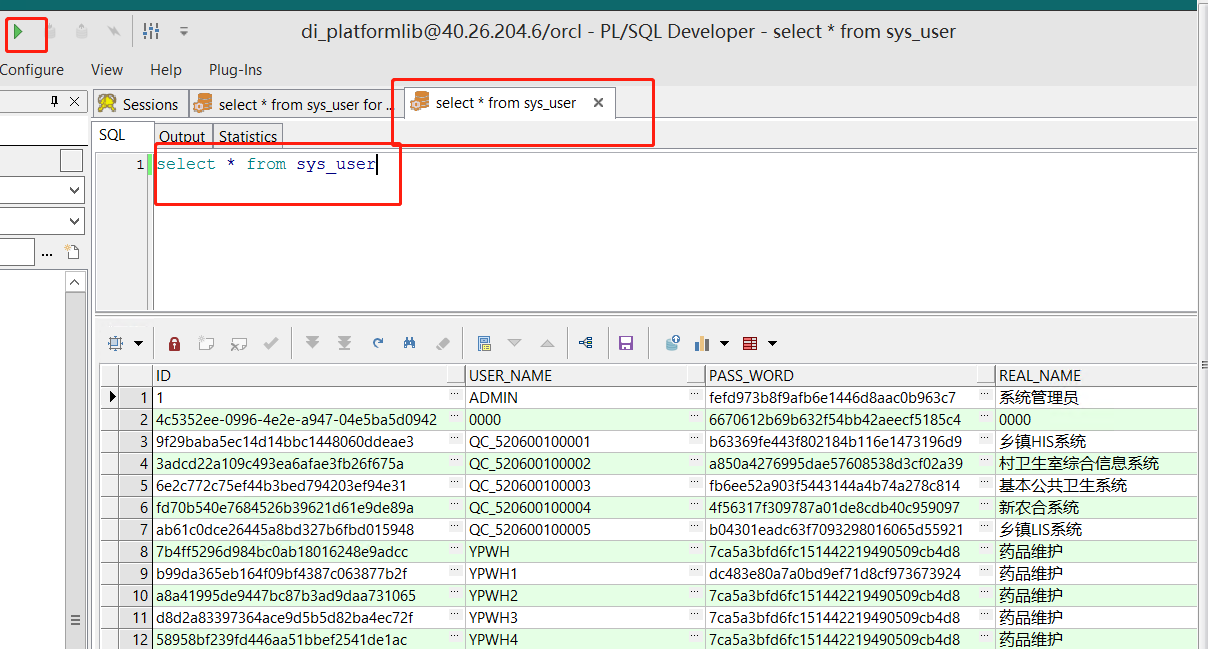Select row number 7 header cell
This screenshot has width=1208, height=649.
137,529
